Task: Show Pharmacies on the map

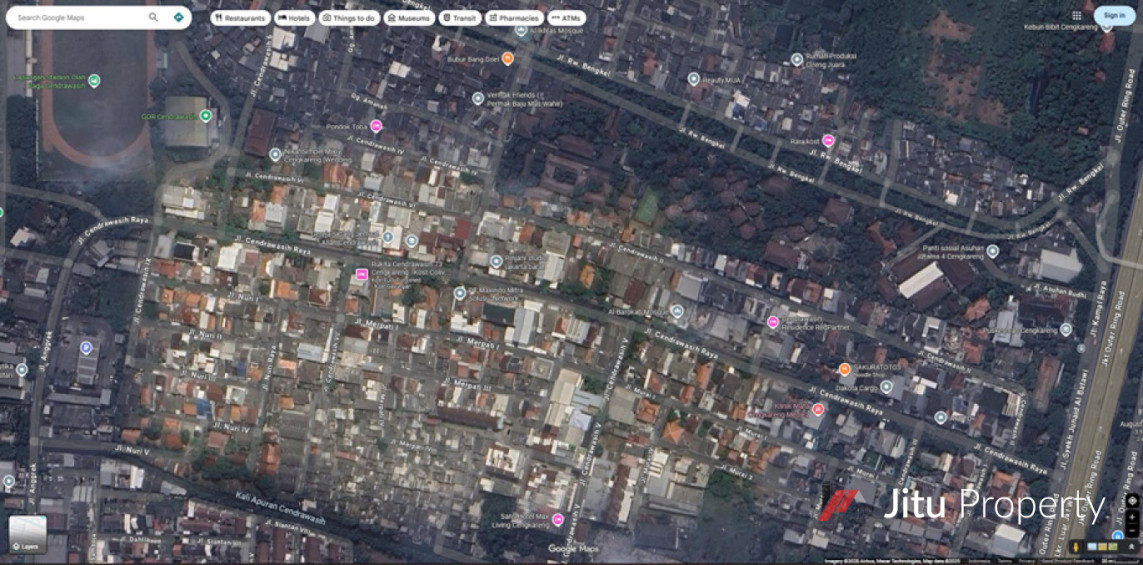Action: (x=514, y=18)
